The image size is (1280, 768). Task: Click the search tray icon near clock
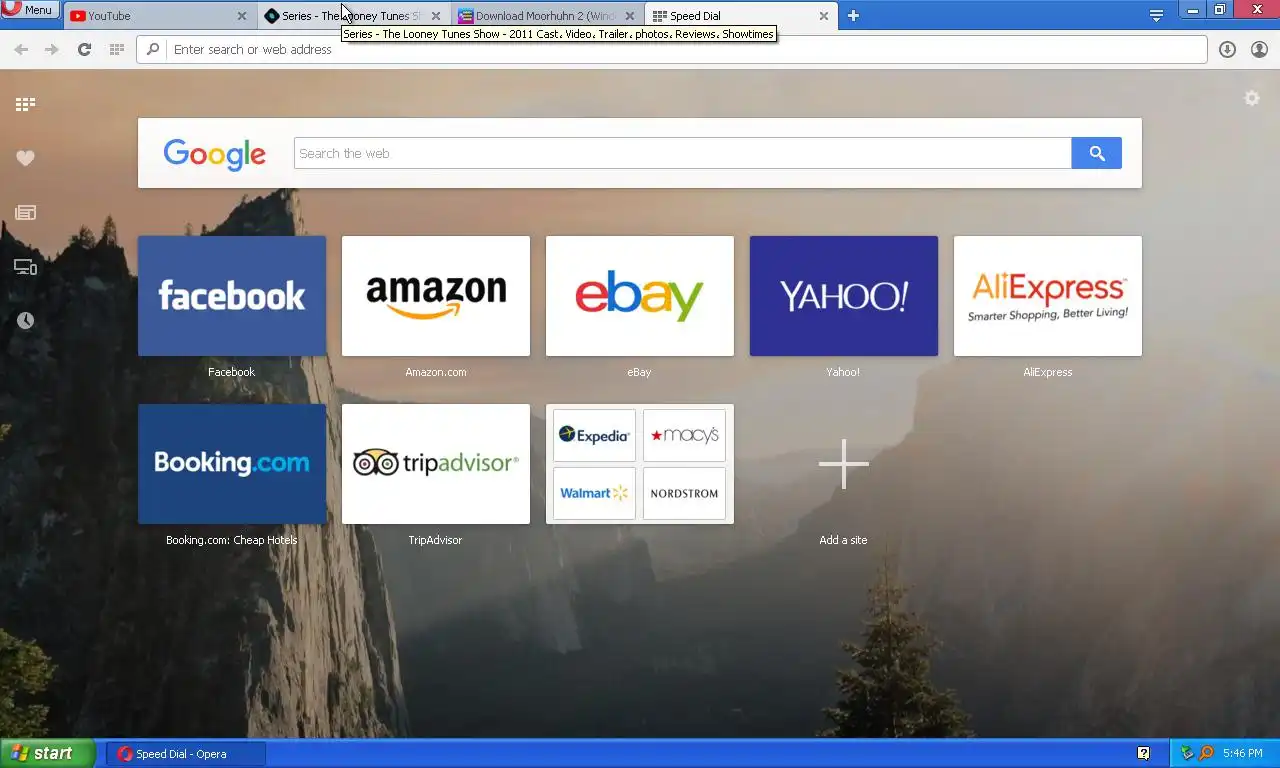1206,754
